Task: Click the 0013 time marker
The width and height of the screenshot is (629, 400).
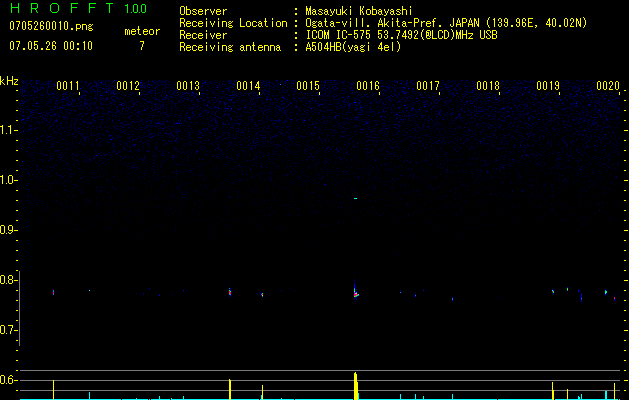Action: coord(188,85)
